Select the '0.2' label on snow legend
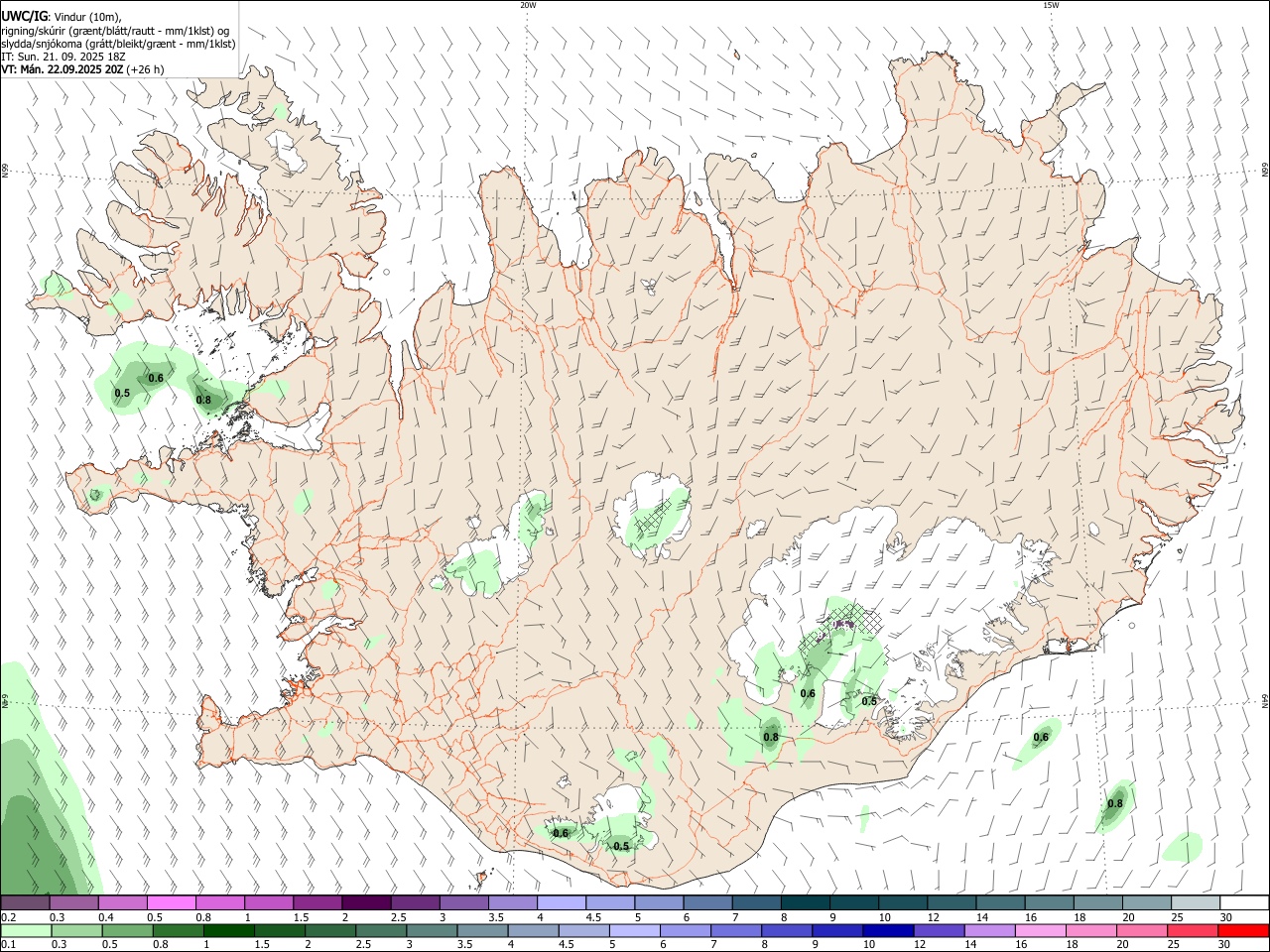1270x952 pixels. coord(8,917)
